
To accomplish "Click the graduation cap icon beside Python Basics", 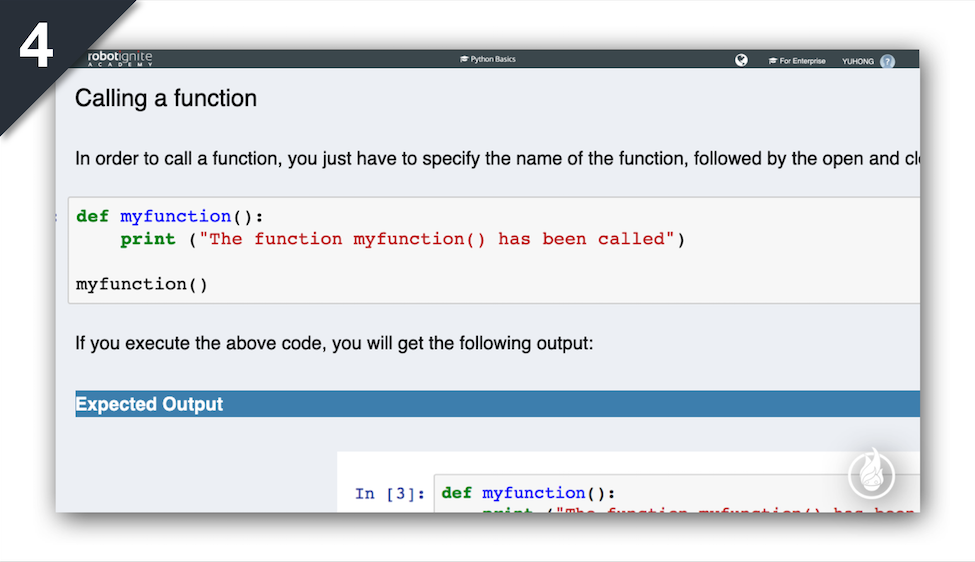I will pos(464,59).
